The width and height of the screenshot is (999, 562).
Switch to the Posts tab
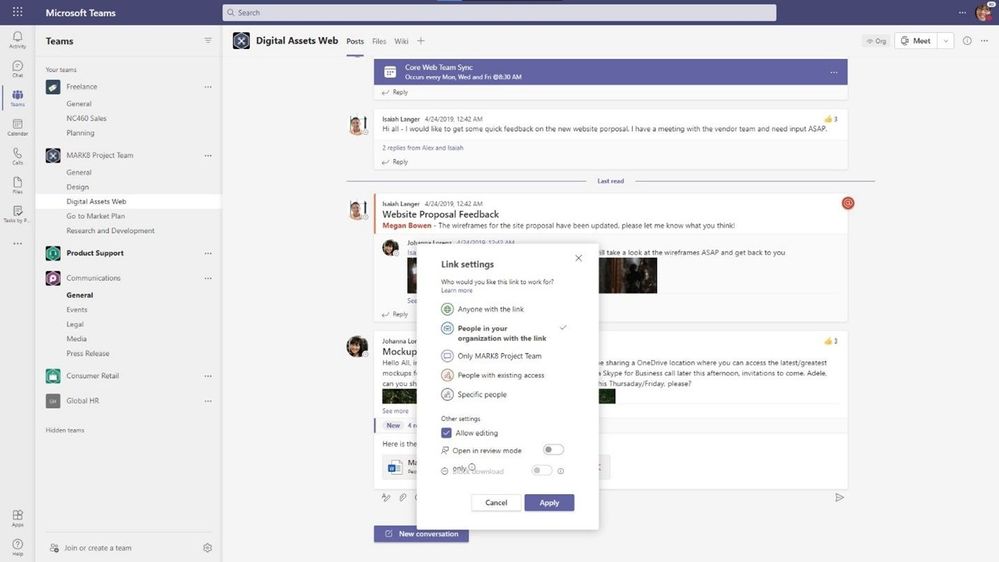pyautogui.click(x=355, y=41)
